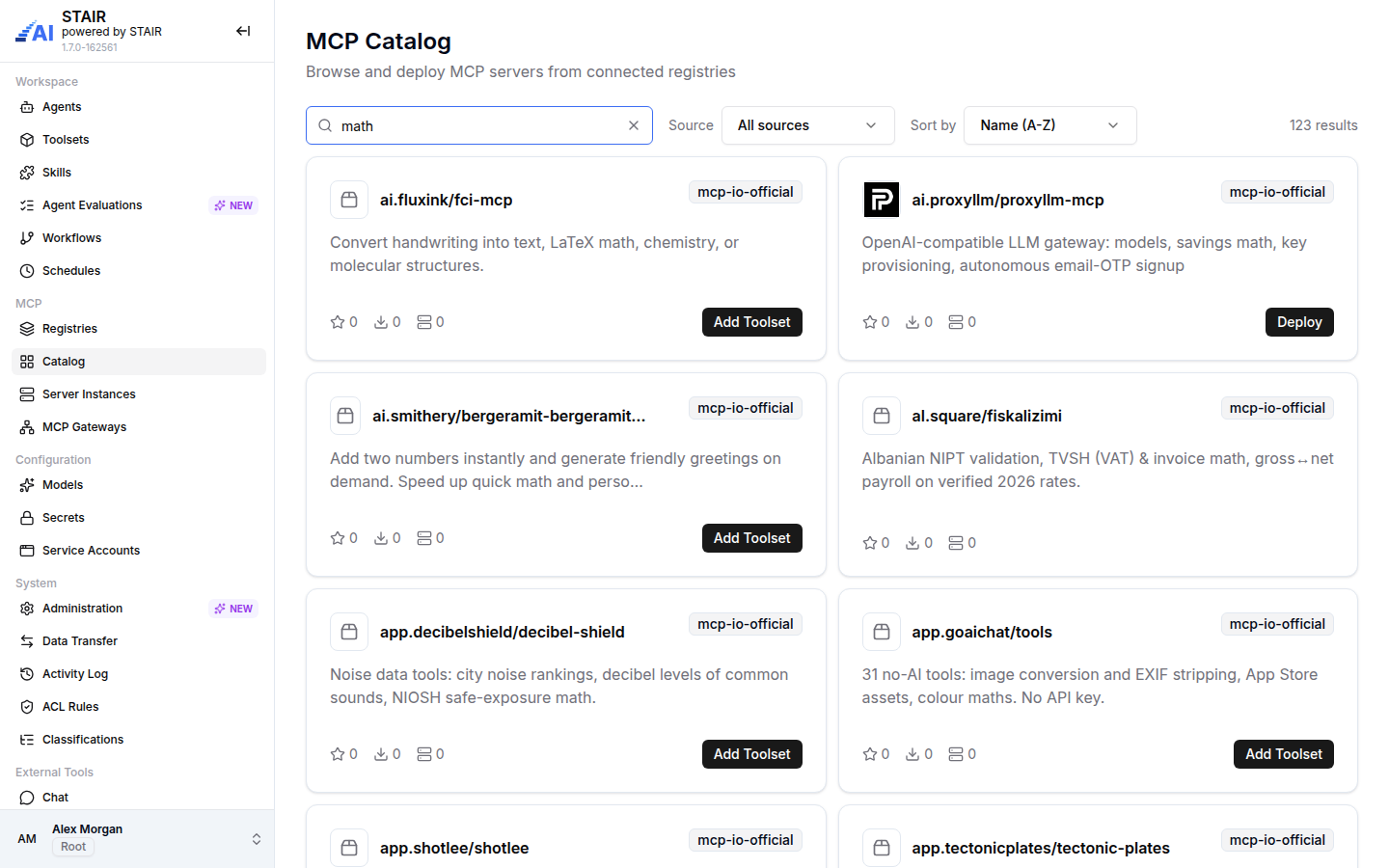The width and height of the screenshot is (1389, 868).
Task: Click mcp-io-official badge on ai.fluxink card
Action: (x=746, y=192)
